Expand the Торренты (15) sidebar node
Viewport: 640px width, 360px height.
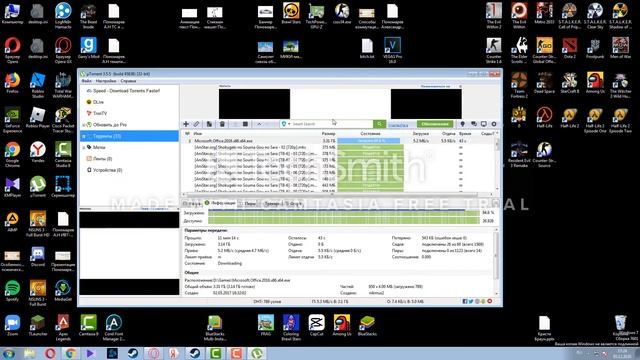(84, 136)
